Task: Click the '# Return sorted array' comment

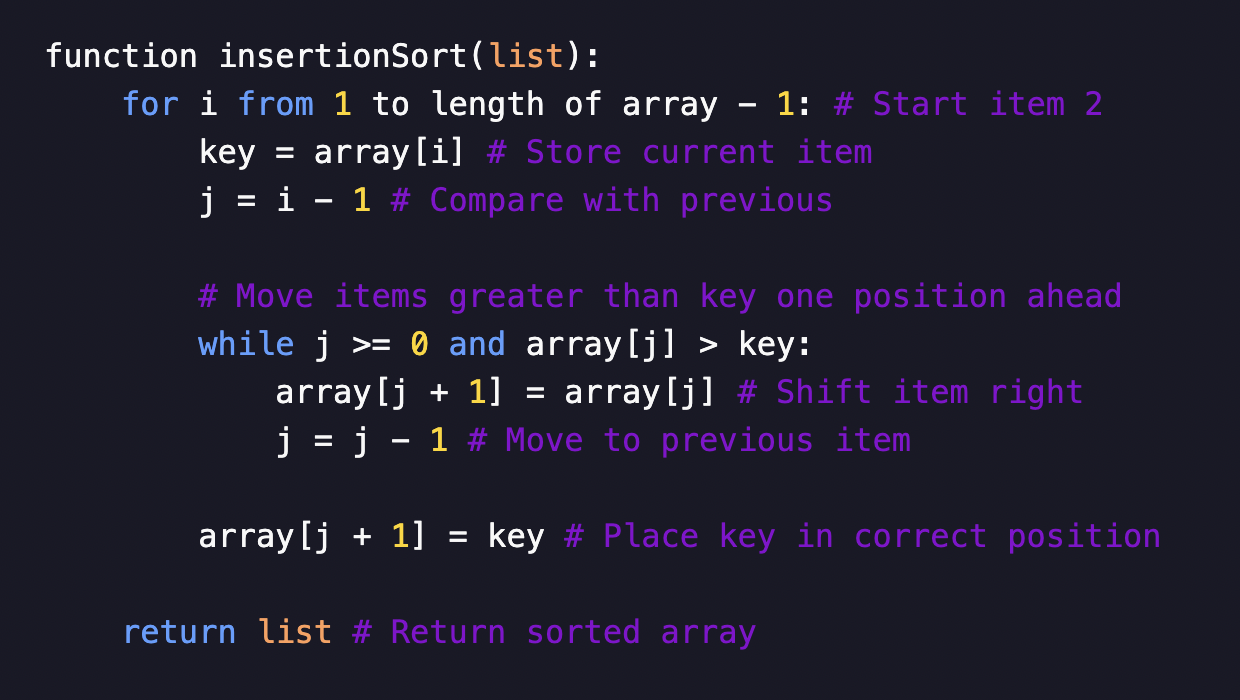Action: tap(554, 632)
